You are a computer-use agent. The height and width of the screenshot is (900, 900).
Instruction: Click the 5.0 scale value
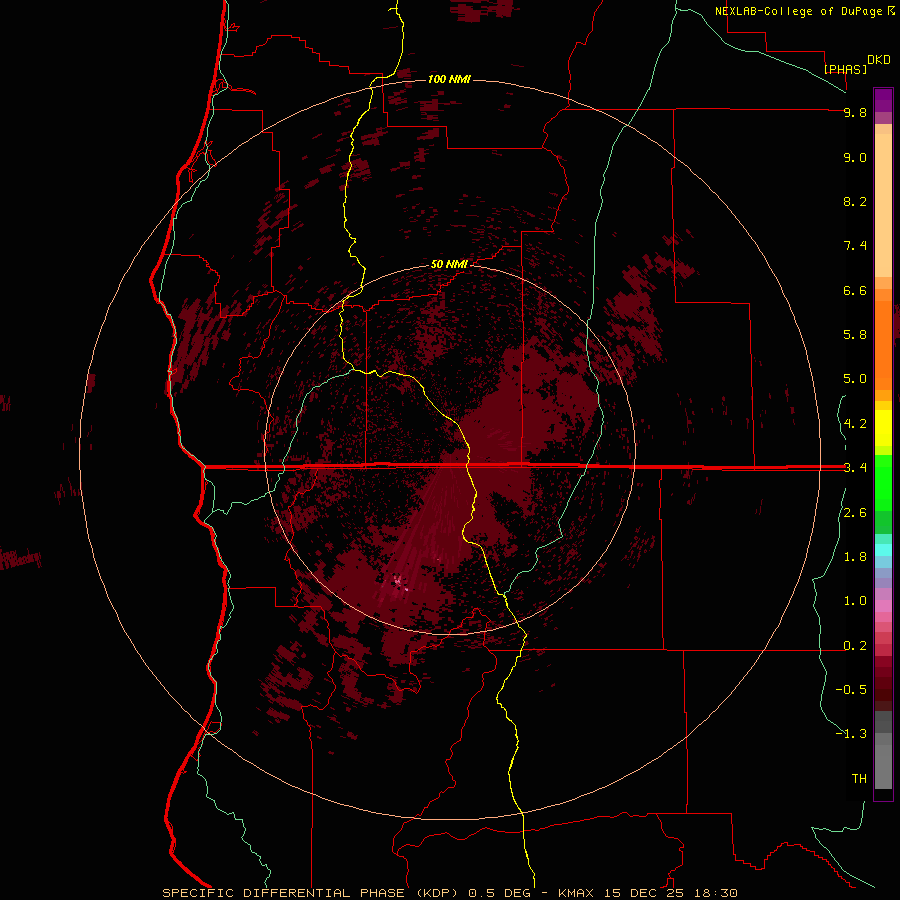pos(855,379)
